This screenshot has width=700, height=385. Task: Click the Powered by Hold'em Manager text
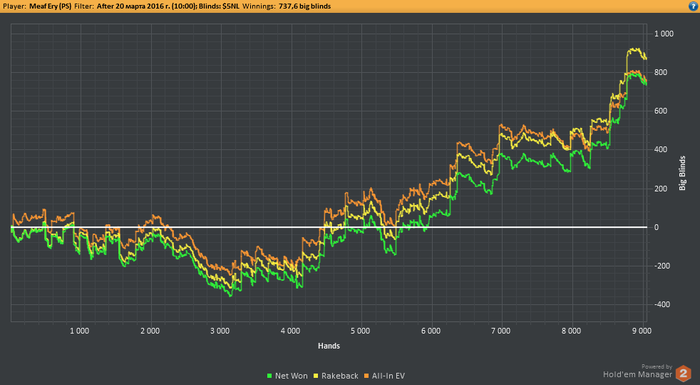pos(638,371)
